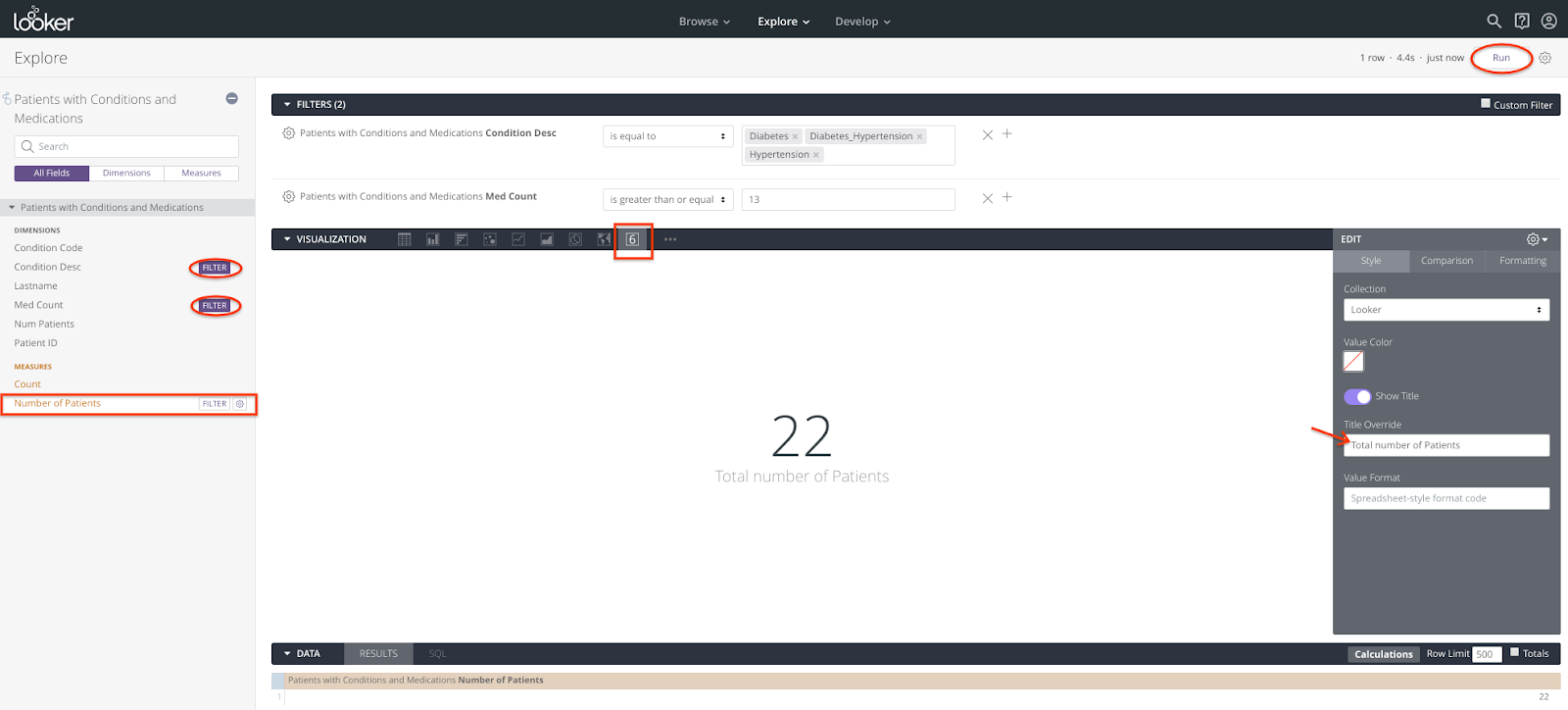Open the 'is equal to' condition dropdown
The image size is (1568, 710).
(x=667, y=136)
